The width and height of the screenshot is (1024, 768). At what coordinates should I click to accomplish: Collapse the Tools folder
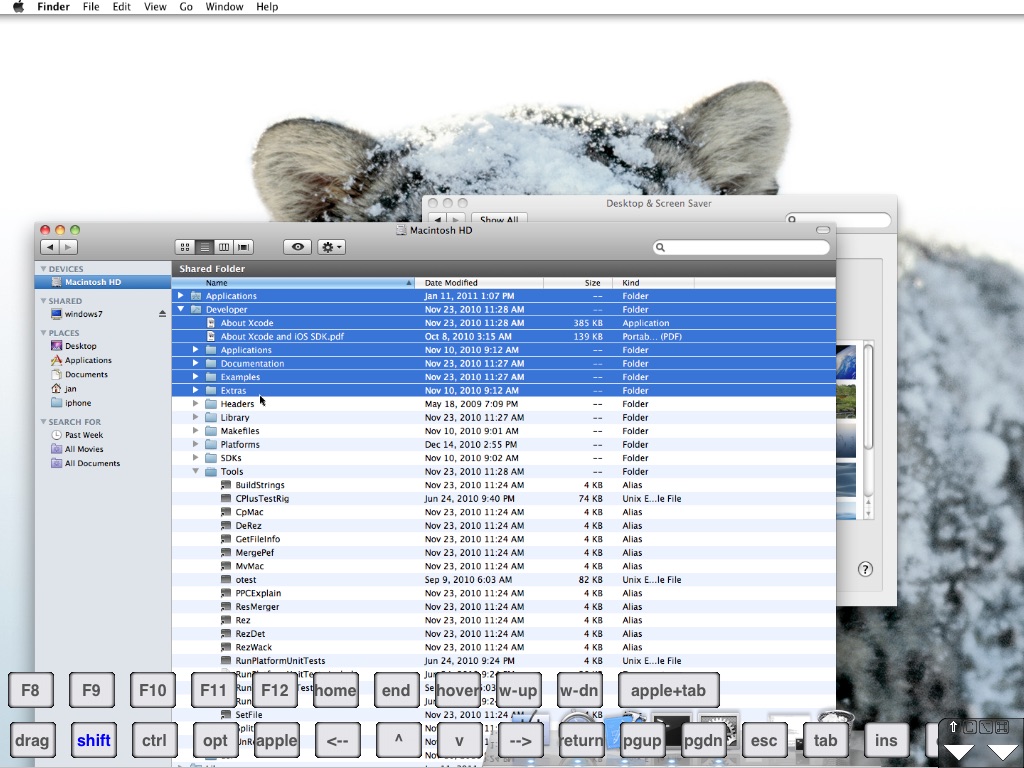click(195, 472)
